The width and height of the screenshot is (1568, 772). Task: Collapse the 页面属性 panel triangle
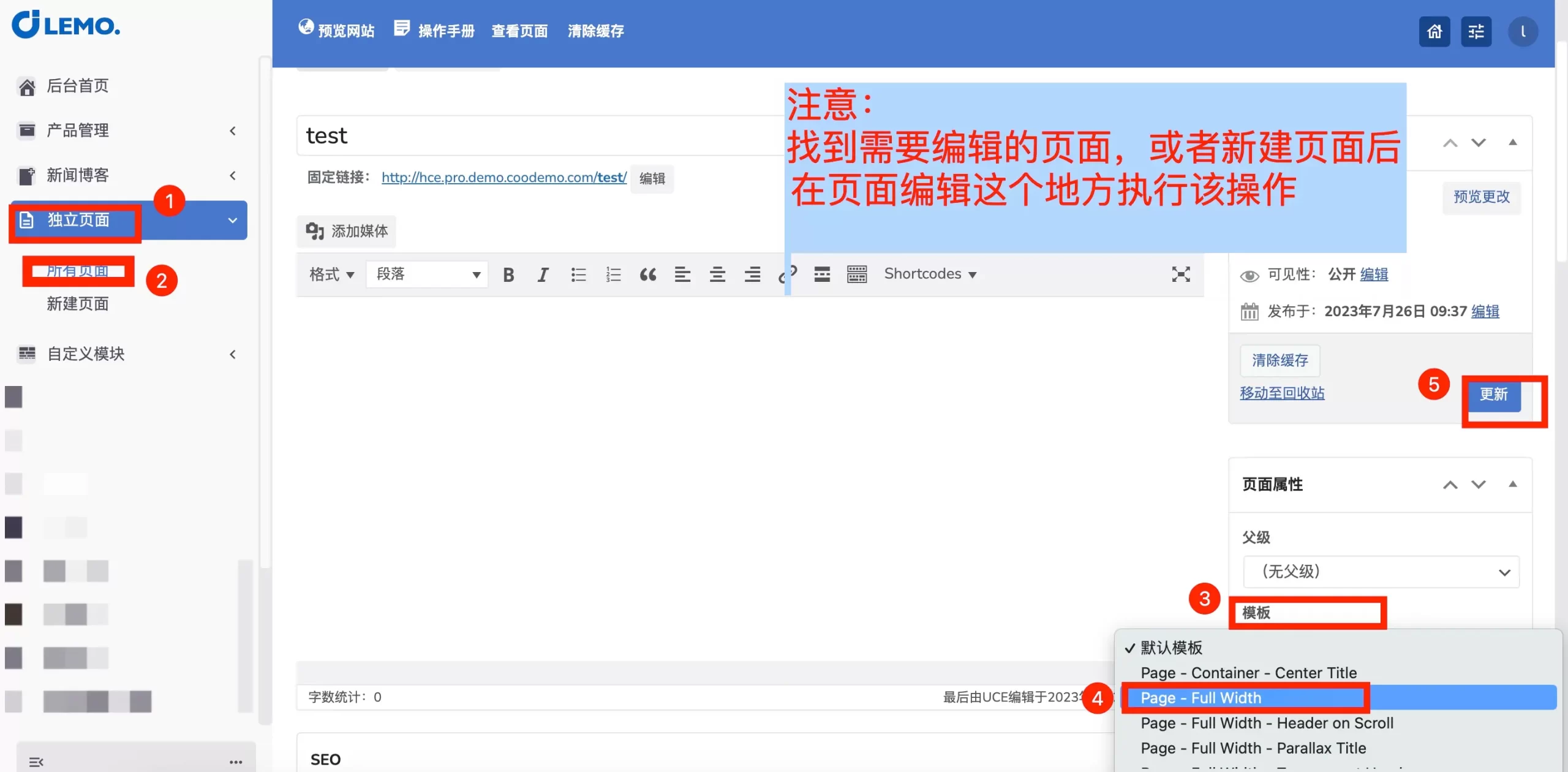(x=1513, y=484)
